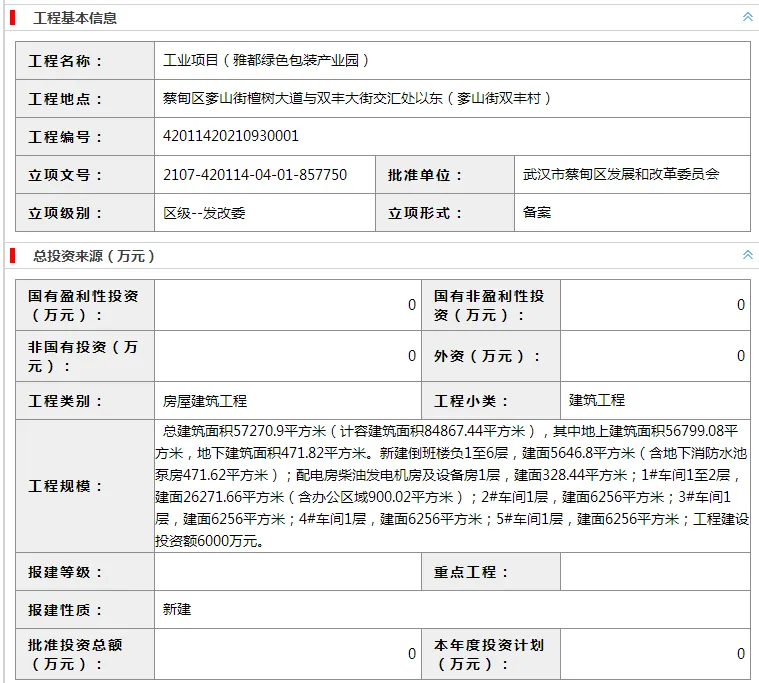Image resolution: width=759 pixels, height=683 pixels.
Task: Click the 区级--发改委 value
Action: point(204,213)
